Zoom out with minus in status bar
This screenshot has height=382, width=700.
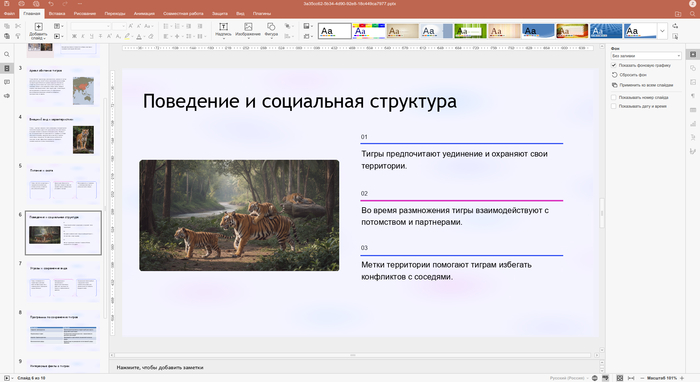click(642, 378)
